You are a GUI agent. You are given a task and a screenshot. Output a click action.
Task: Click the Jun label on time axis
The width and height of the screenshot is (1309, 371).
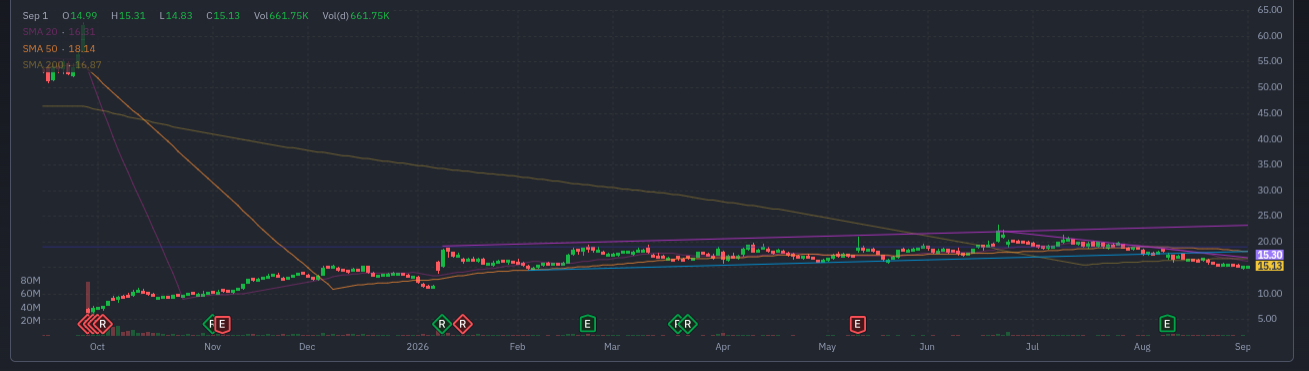tap(927, 347)
